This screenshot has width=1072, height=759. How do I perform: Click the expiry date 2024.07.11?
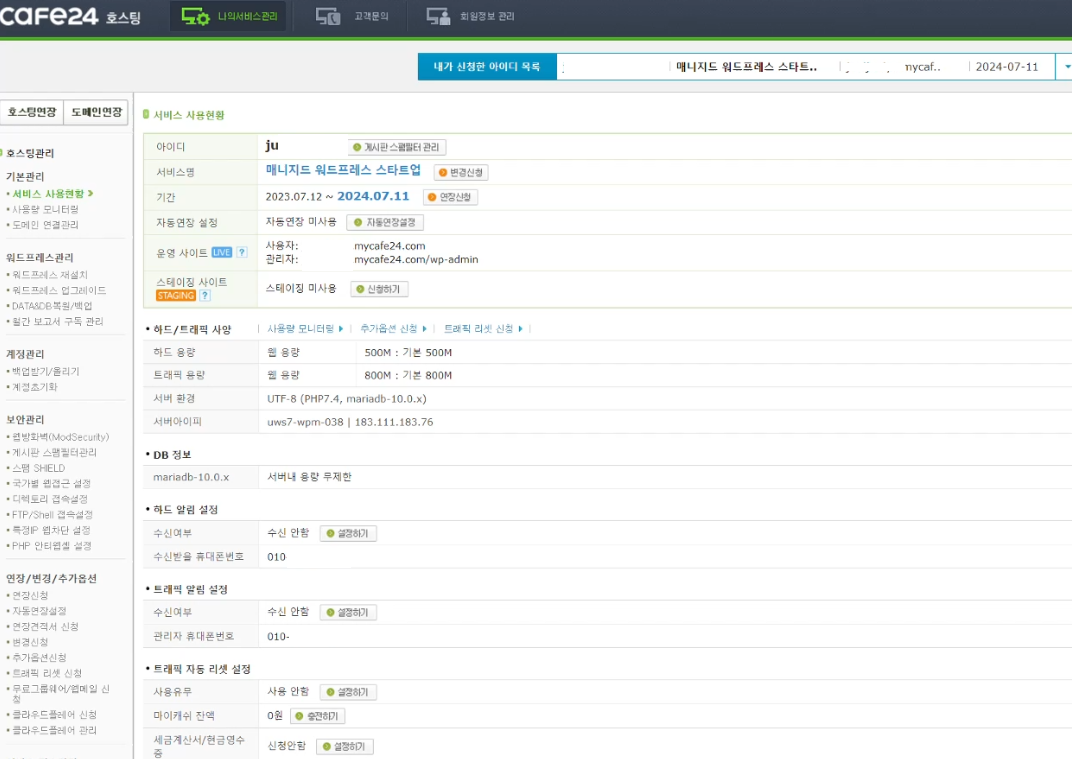[x=373, y=196]
